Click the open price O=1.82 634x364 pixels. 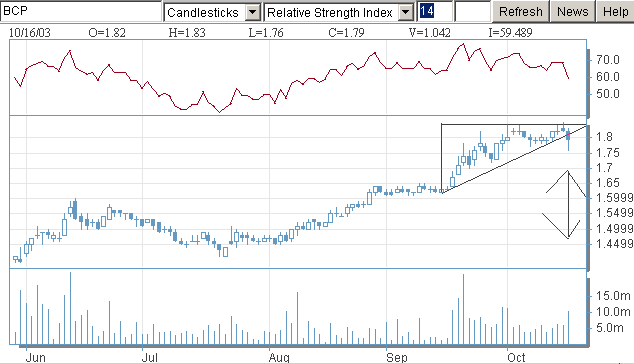coord(107,33)
